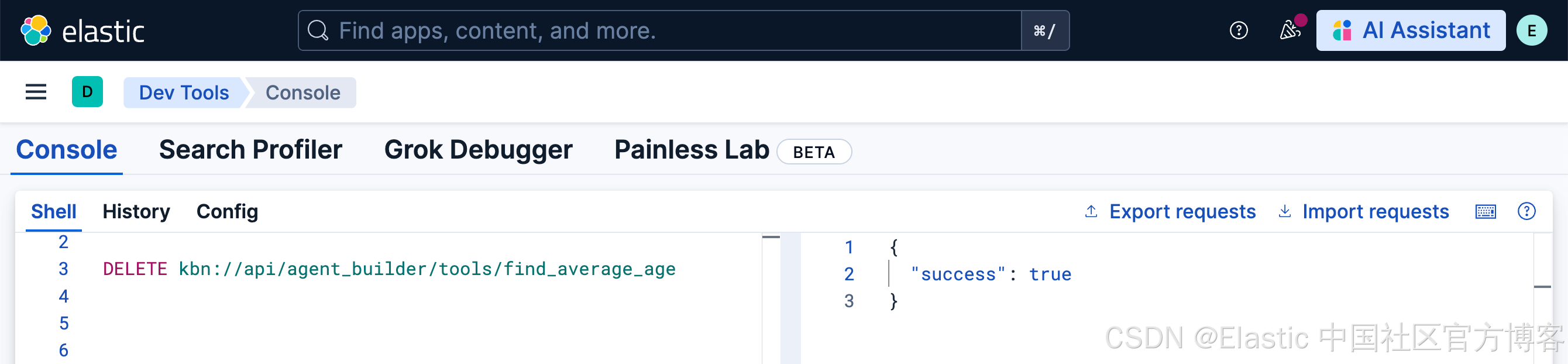
Task: Open the help menu icon
Action: click(x=1238, y=30)
